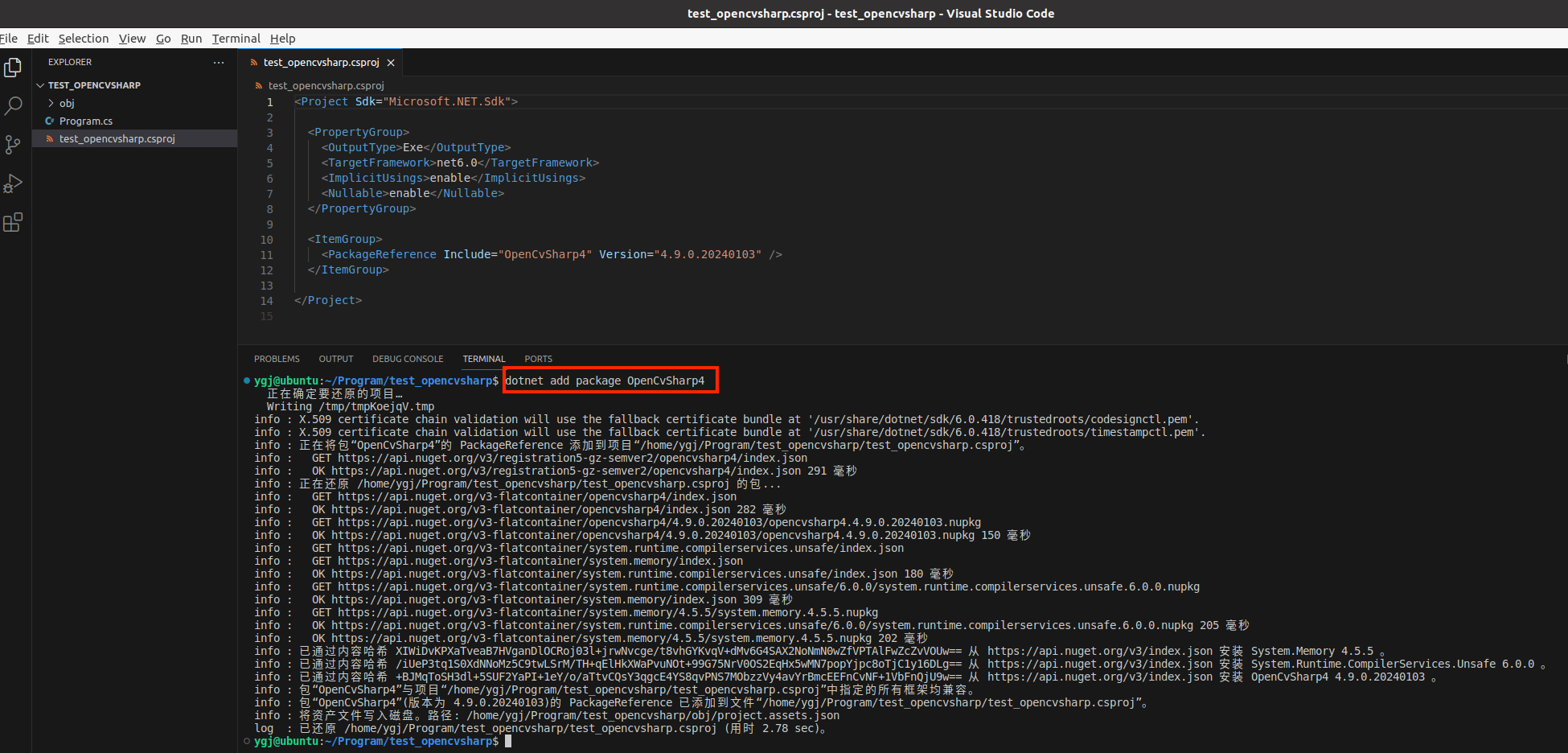Open the Selection menu

[84, 39]
